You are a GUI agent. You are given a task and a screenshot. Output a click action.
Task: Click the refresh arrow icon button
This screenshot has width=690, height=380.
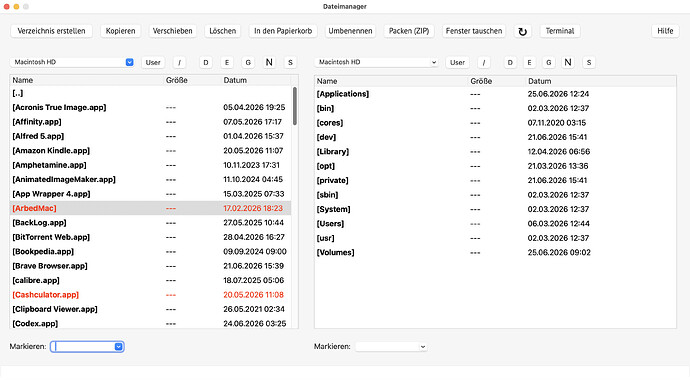point(522,31)
